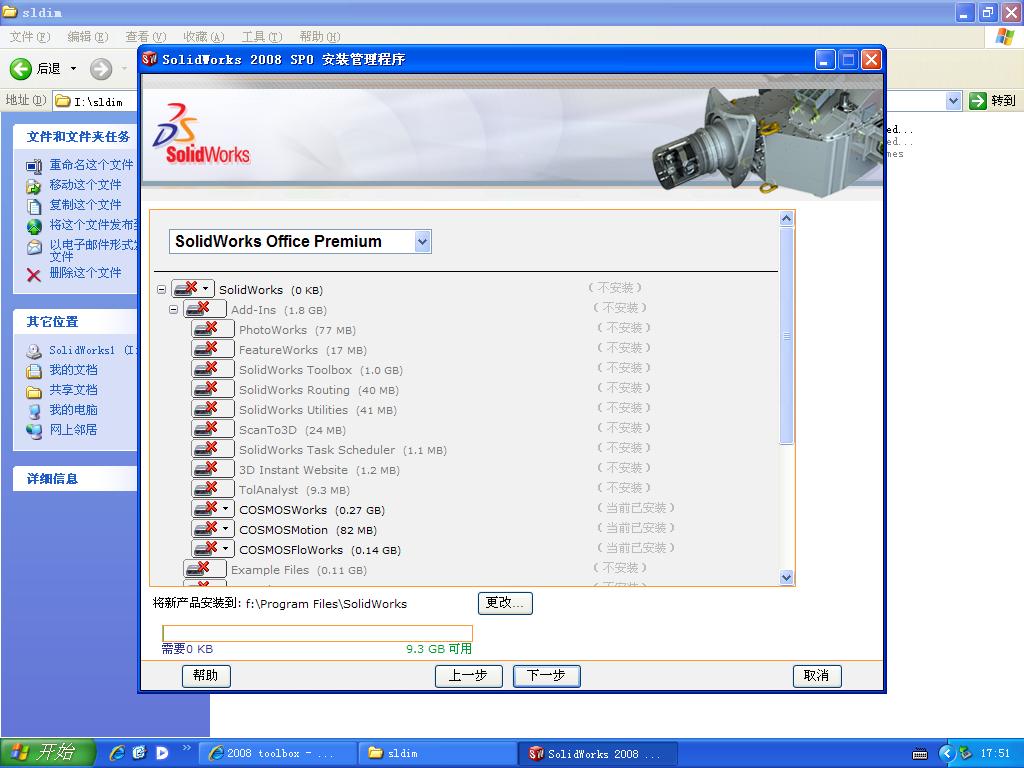Viewport: 1024px width, 768px height.
Task: Cancel the installation with 取消
Action: pos(816,675)
